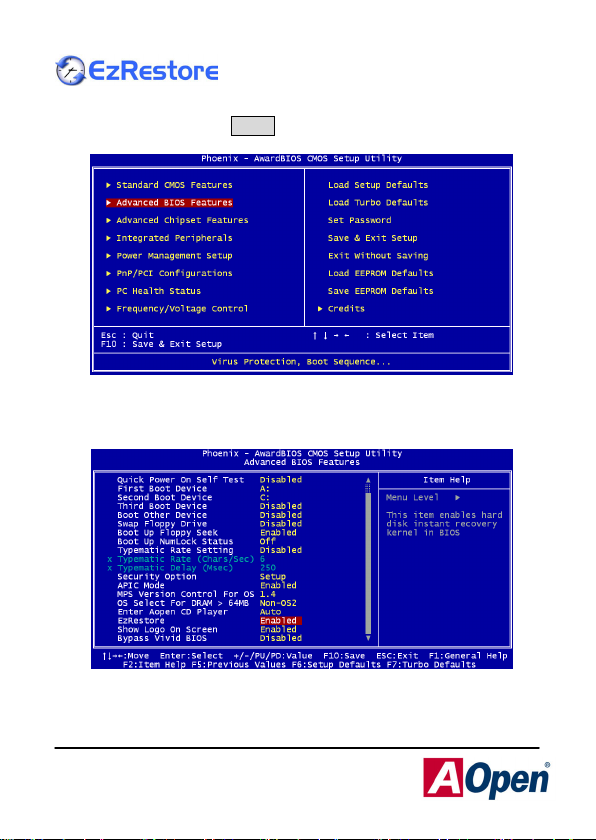This screenshot has height=840, width=596.
Task: Open the First Boot Device A: value
Action: (x=265, y=489)
